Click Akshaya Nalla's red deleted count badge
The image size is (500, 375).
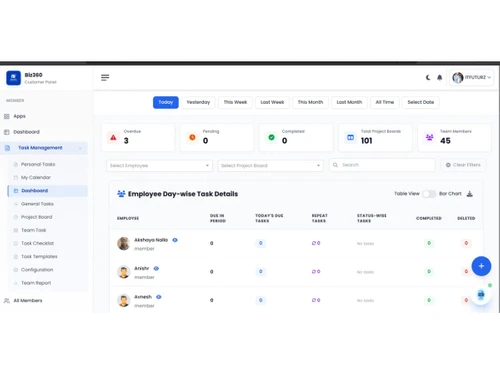click(466, 243)
